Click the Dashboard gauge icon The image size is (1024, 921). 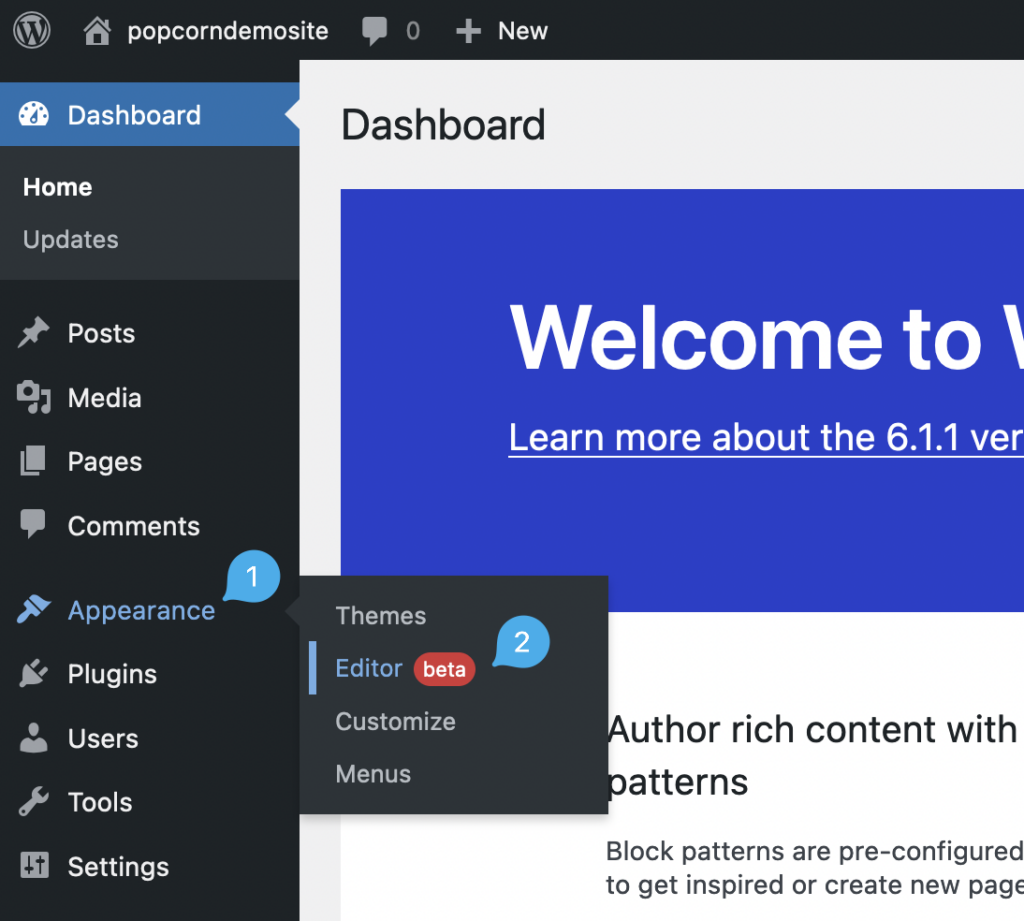(x=33, y=114)
